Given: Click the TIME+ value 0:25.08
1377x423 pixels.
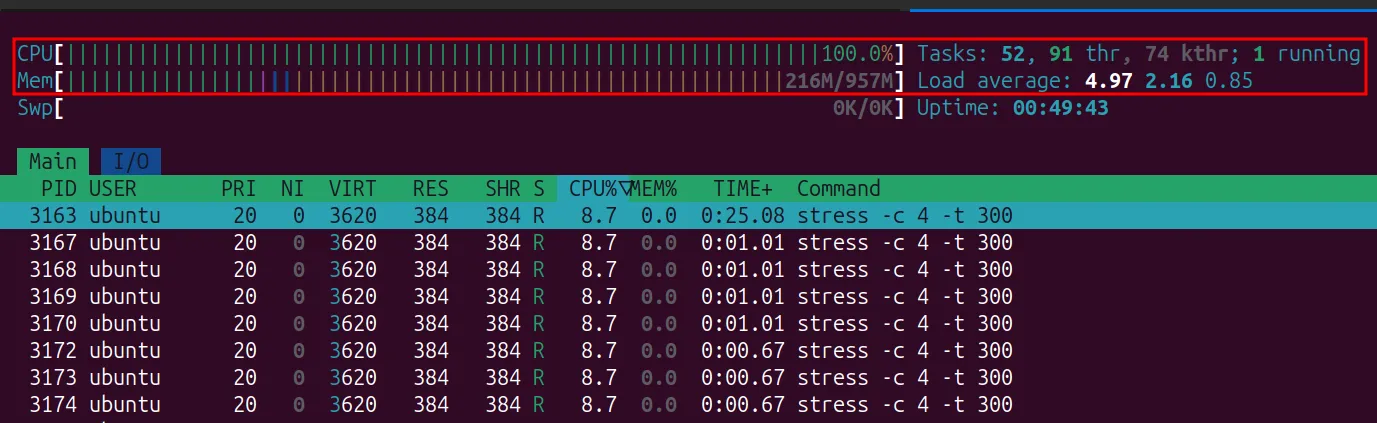Looking at the screenshot, I should 743,215.
